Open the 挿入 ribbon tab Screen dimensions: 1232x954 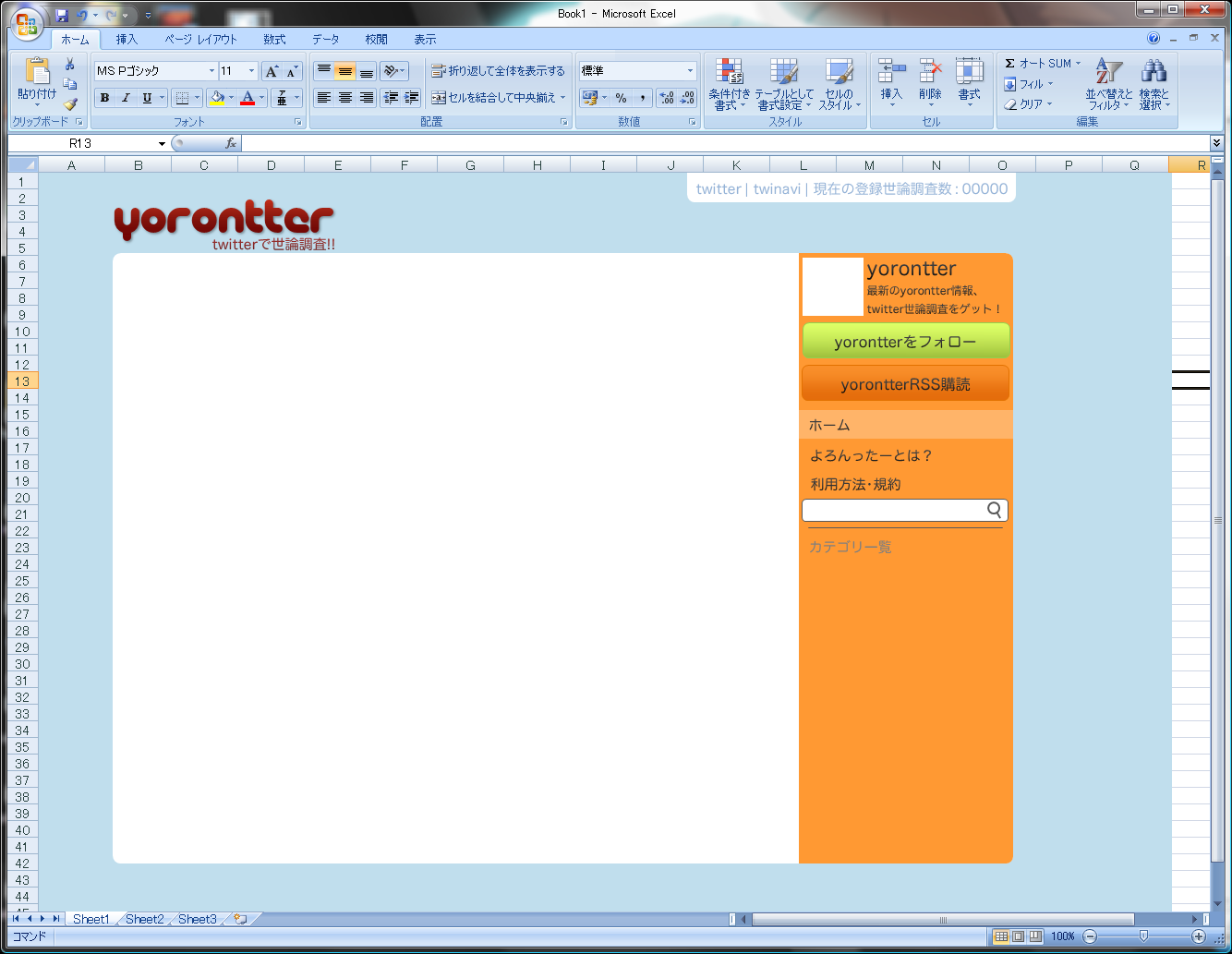tap(127, 40)
